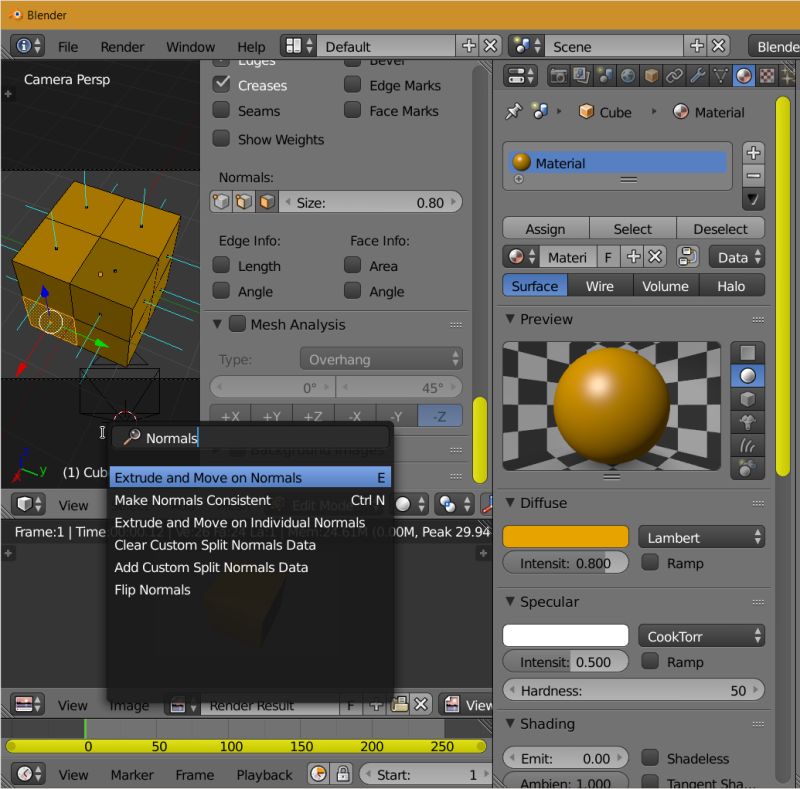Open the Render properties tab icon
The width and height of the screenshot is (800, 789).
pos(558,75)
